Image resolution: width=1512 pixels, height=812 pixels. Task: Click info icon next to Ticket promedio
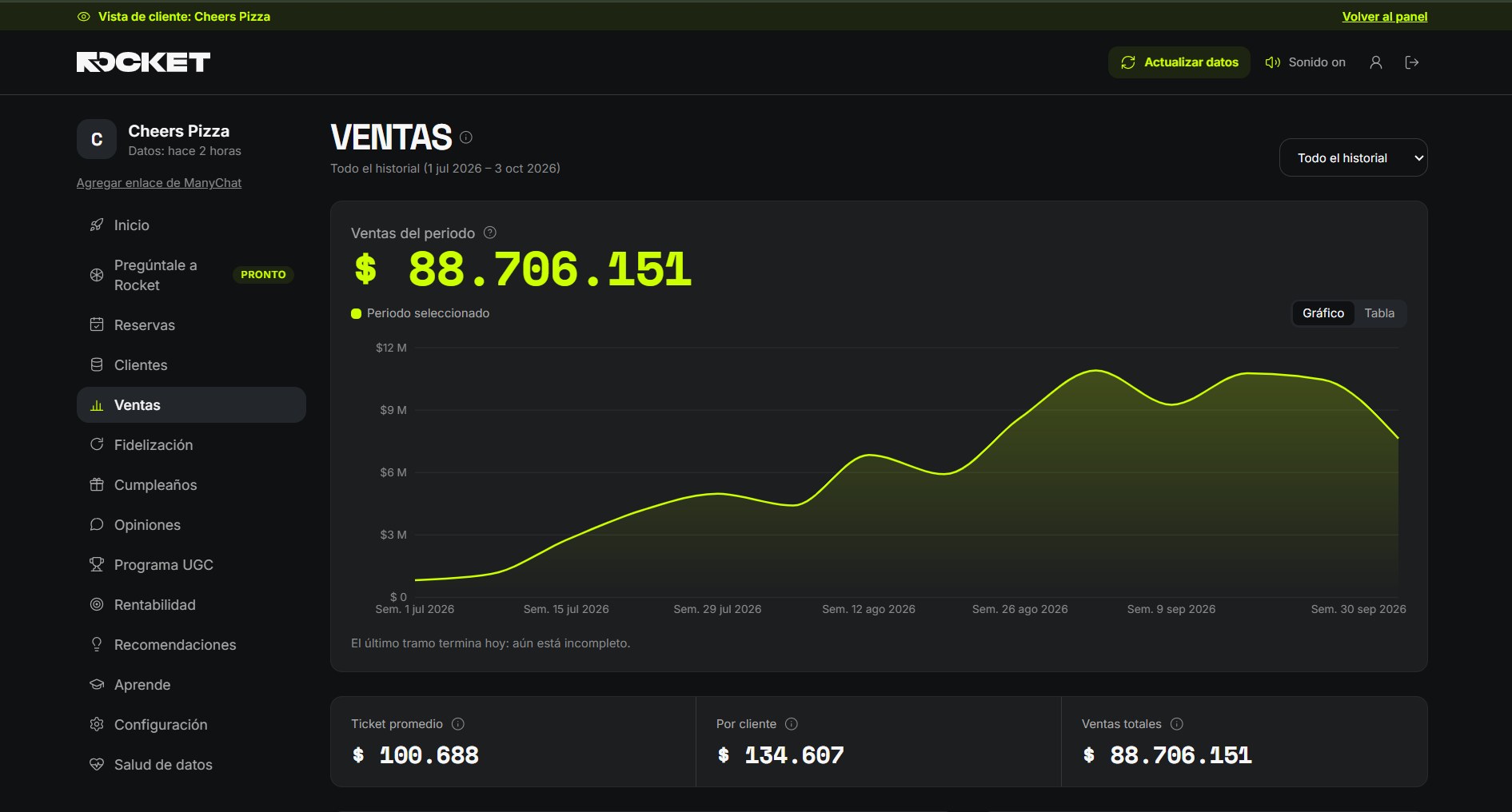(x=458, y=724)
